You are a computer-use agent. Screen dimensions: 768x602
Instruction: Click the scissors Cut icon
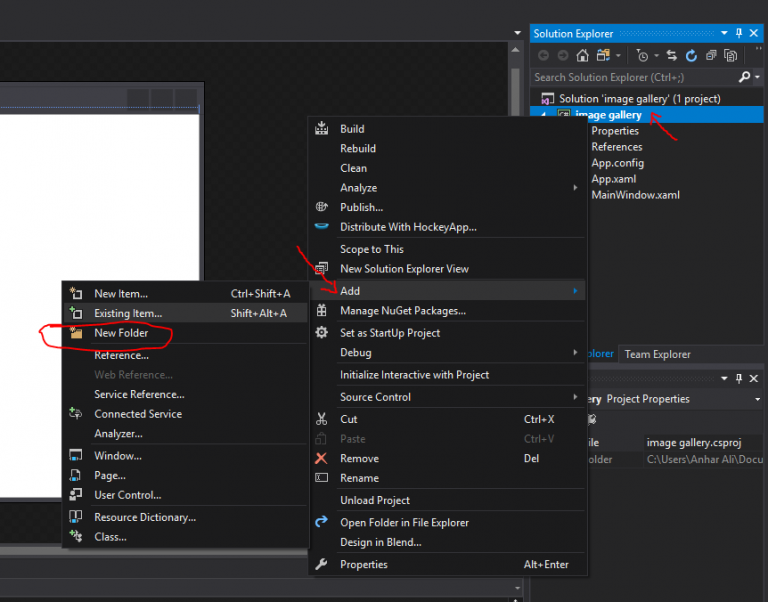click(321, 419)
